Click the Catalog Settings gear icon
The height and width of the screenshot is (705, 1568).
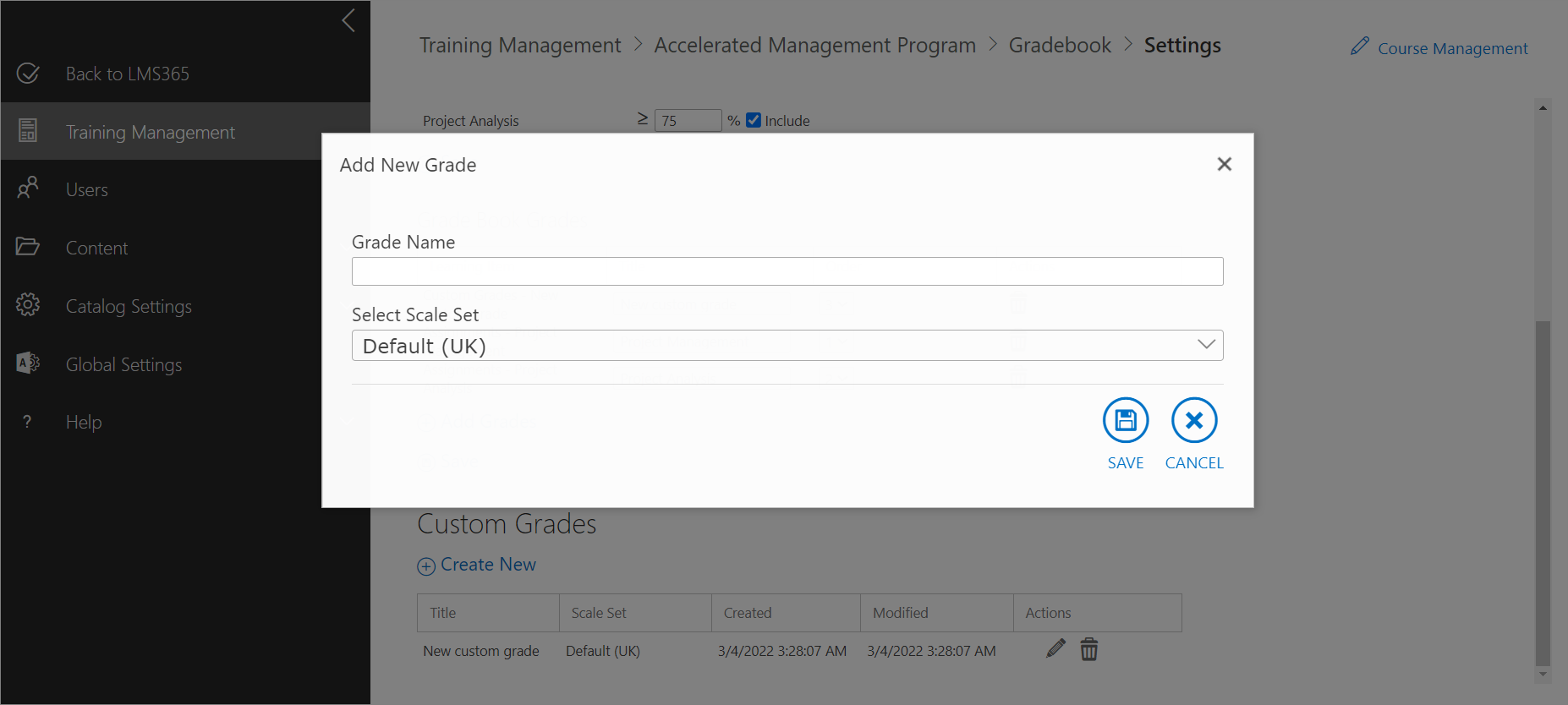tap(28, 305)
